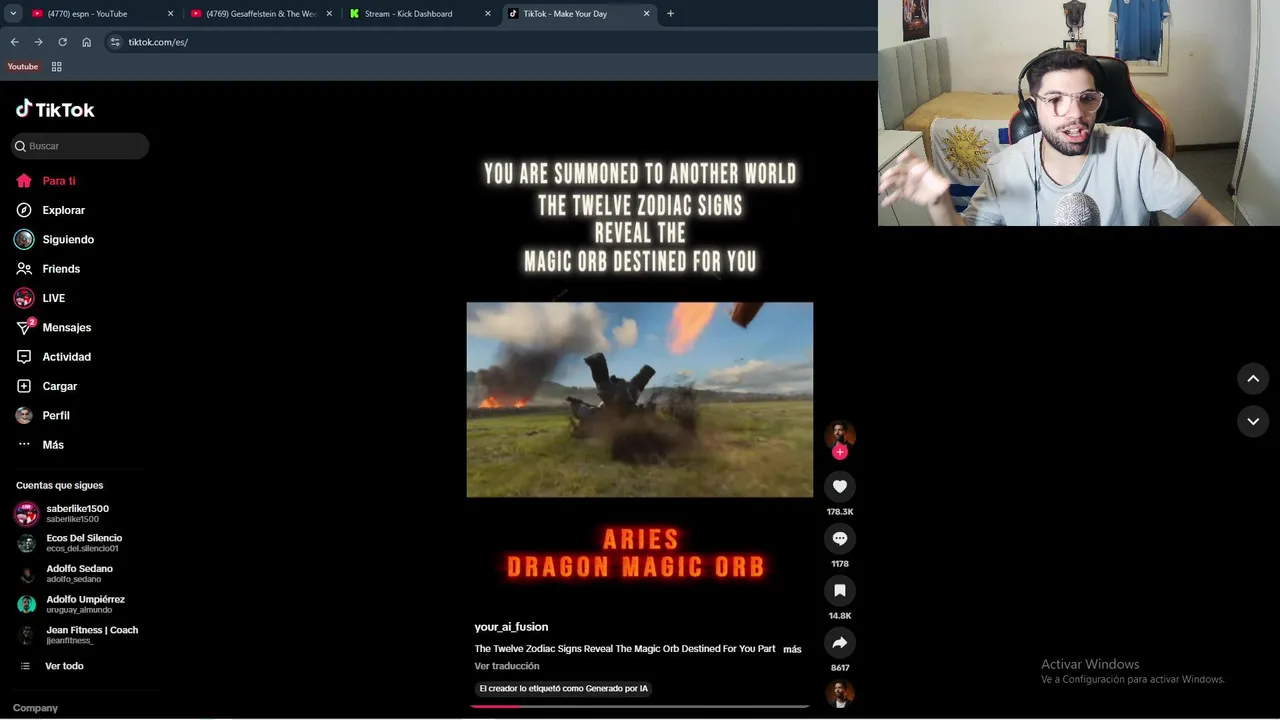Open the sound disc at bottom right
The image size is (1280, 720).
click(x=840, y=694)
